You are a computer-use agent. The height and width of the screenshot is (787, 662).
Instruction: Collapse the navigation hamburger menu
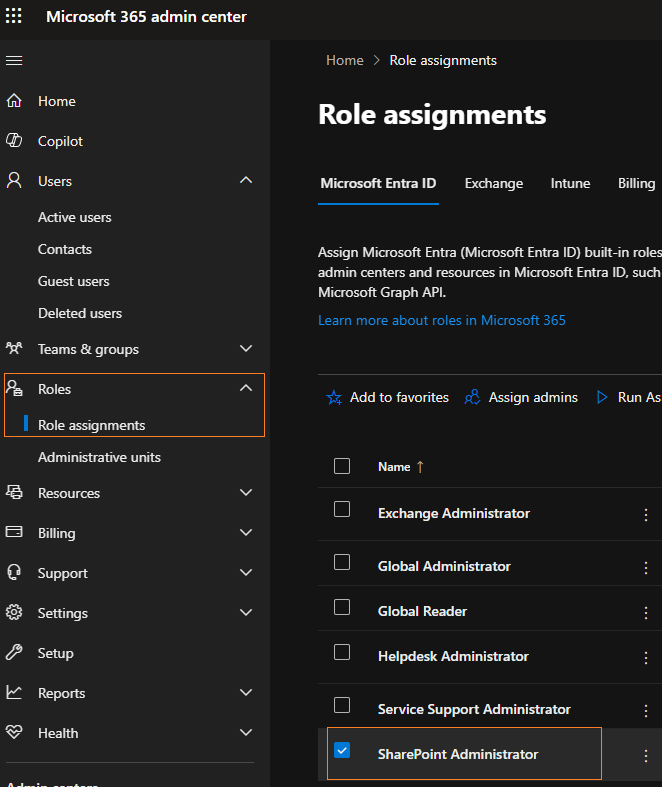pos(14,61)
